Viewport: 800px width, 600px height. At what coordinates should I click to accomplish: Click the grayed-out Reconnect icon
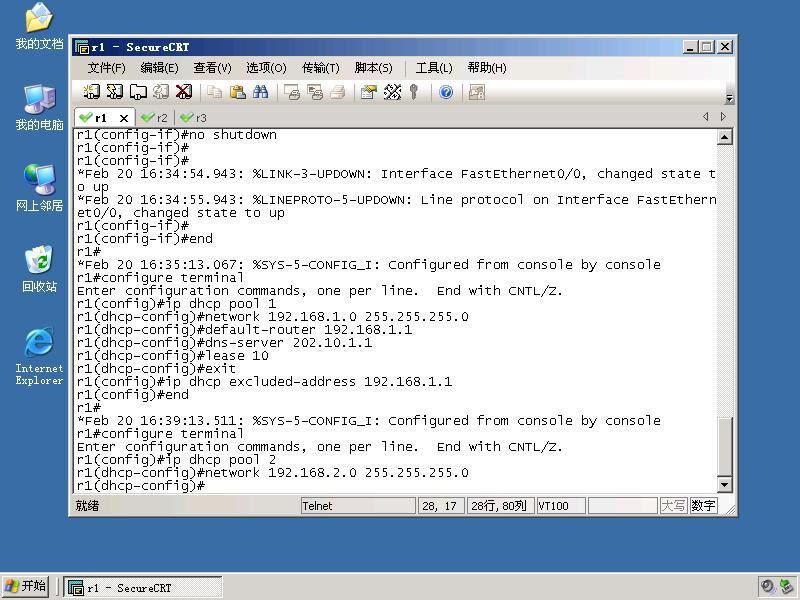(x=161, y=92)
